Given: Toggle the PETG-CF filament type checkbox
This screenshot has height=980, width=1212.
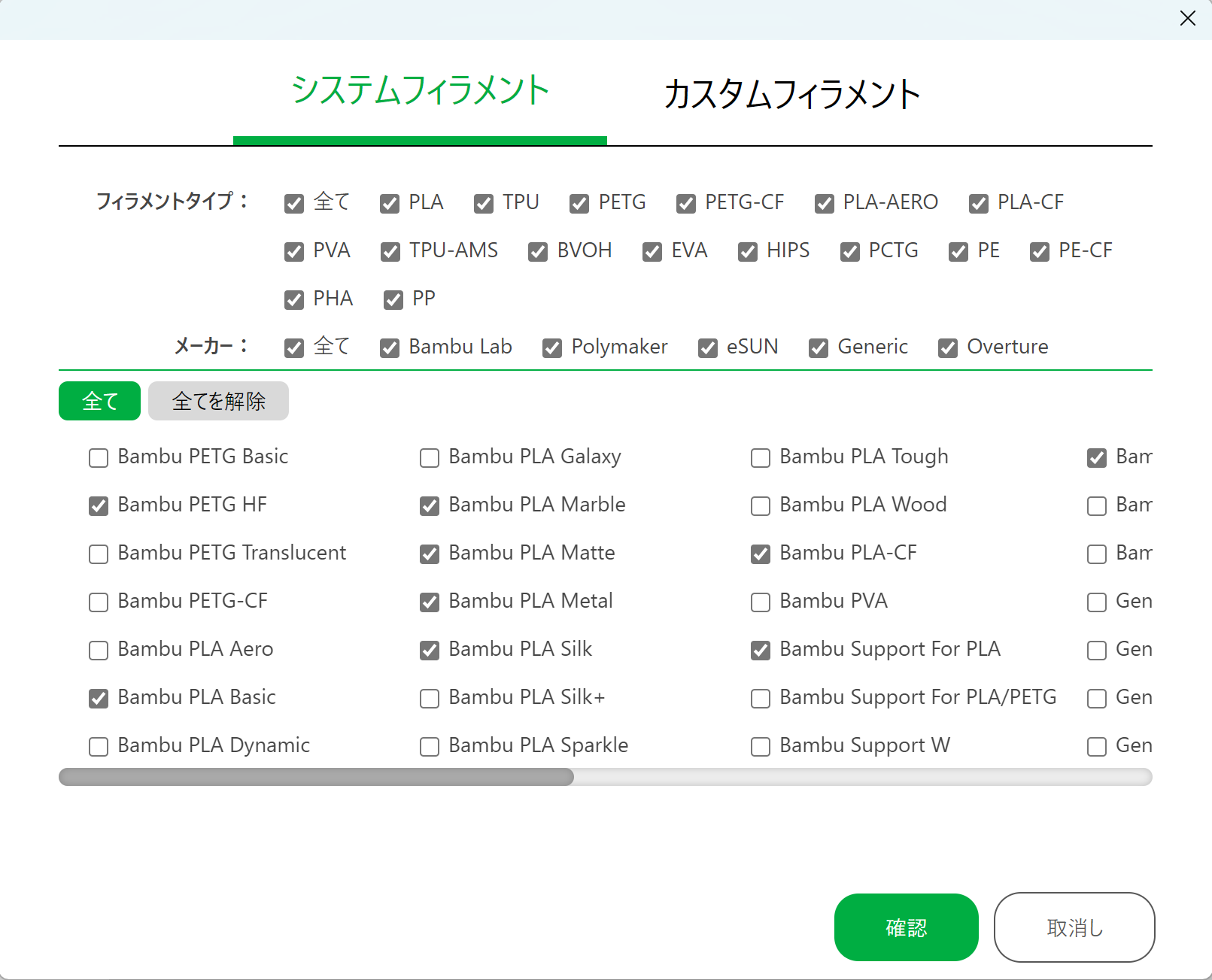Looking at the screenshot, I should [686, 203].
